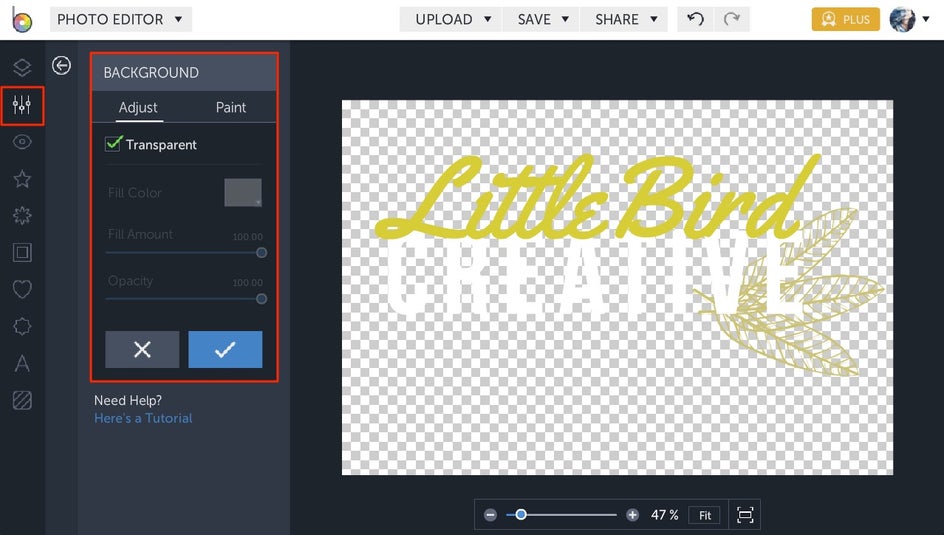The width and height of the screenshot is (944, 535).
Task: Open the Save dropdown menu
Action: pyautogui.click(x=541, y=19)
